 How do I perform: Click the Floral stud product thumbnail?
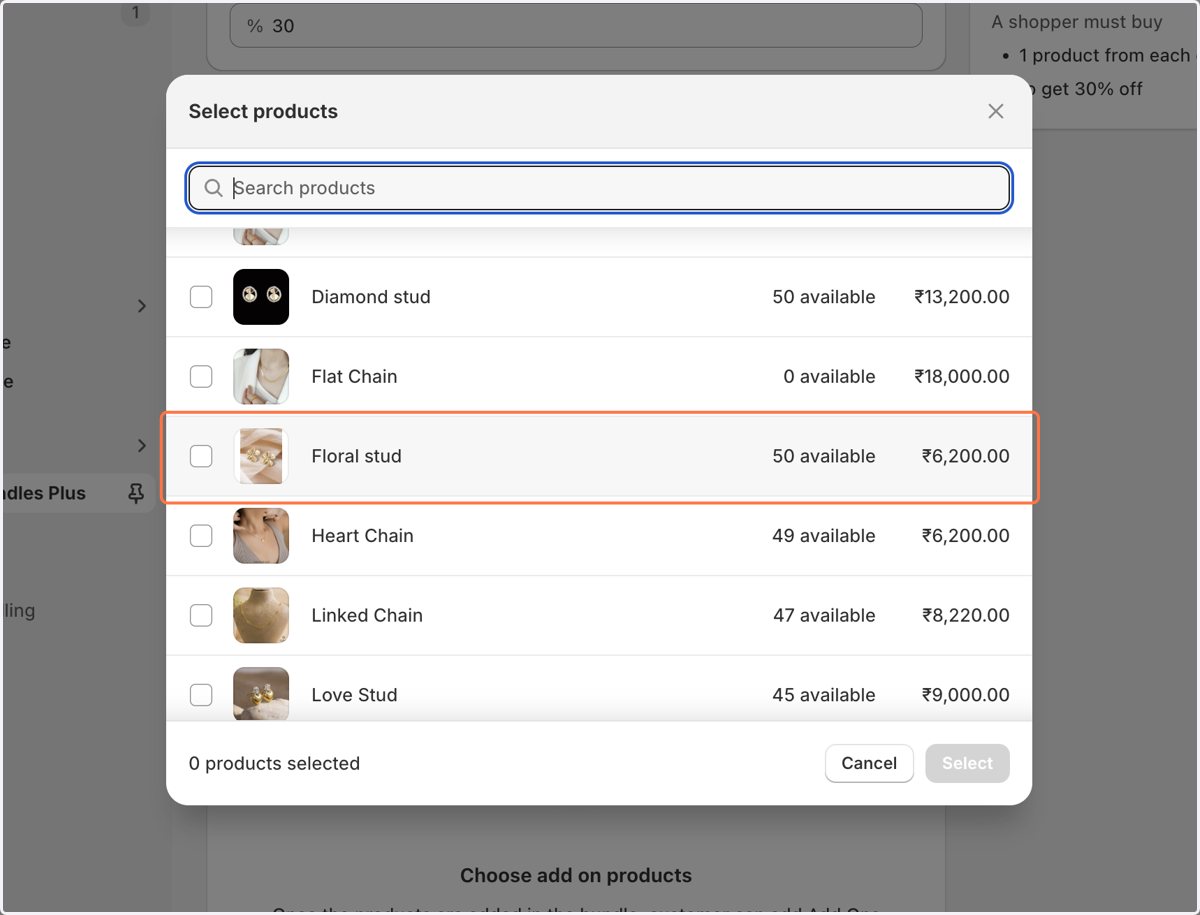pos(261,456)
